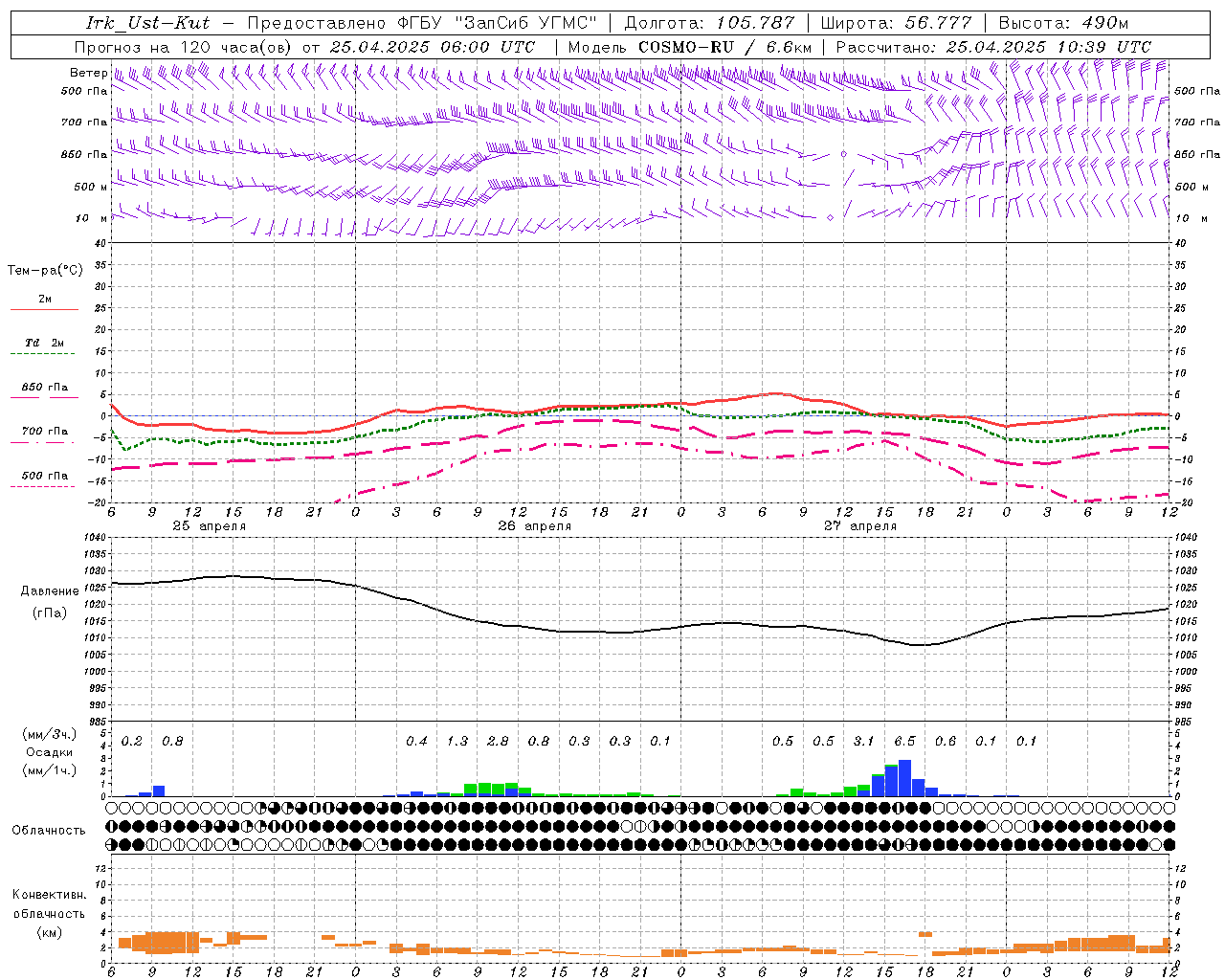Click the 1040 value on left pressure axis
Screen dimensions: 1225x980
coord(95,537)
